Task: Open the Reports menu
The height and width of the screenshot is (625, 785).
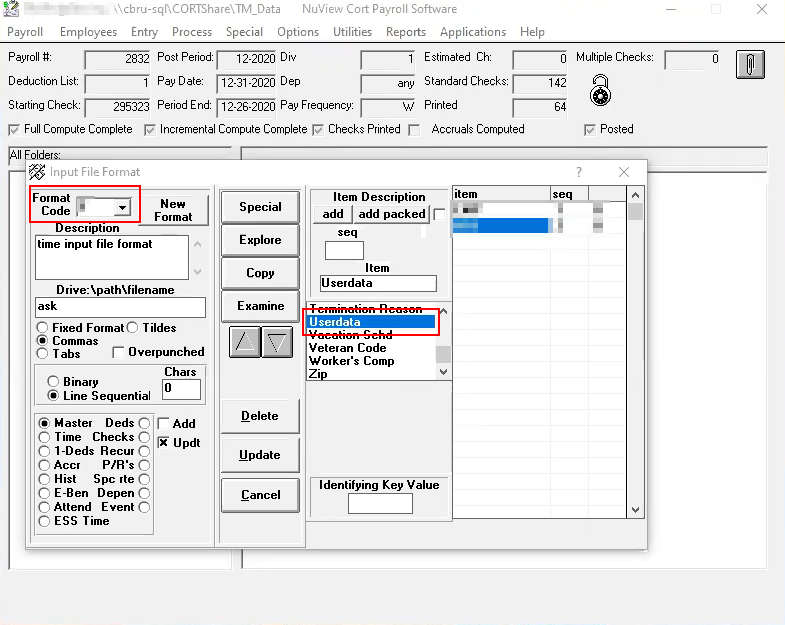Action: 406,32
